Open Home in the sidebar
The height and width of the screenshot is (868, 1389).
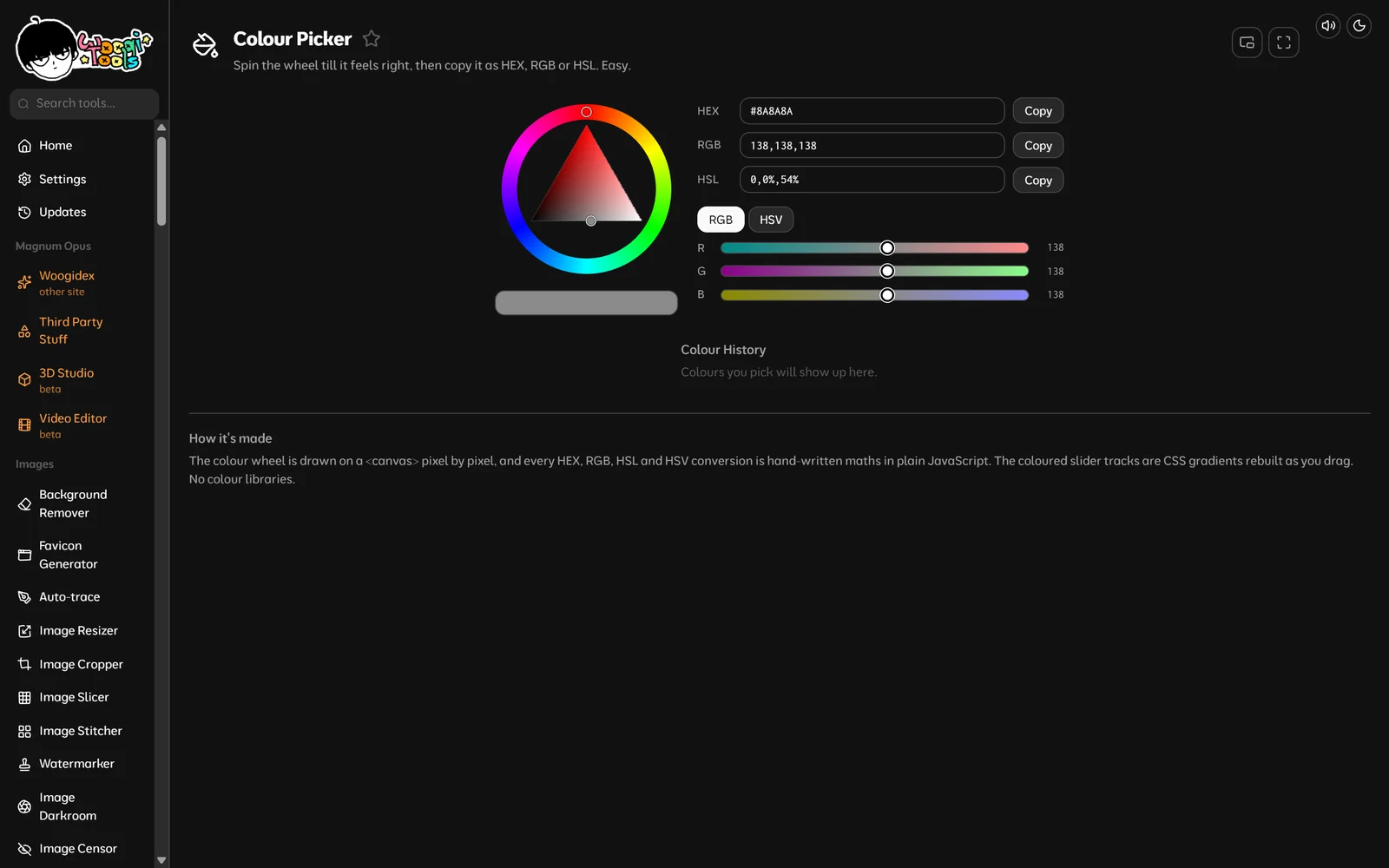click(56, 146)
